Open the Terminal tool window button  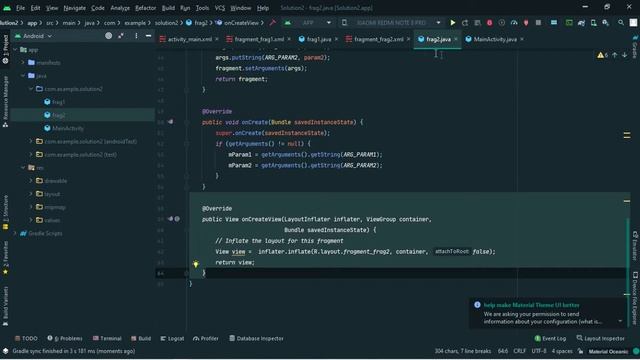click(107, 338)
